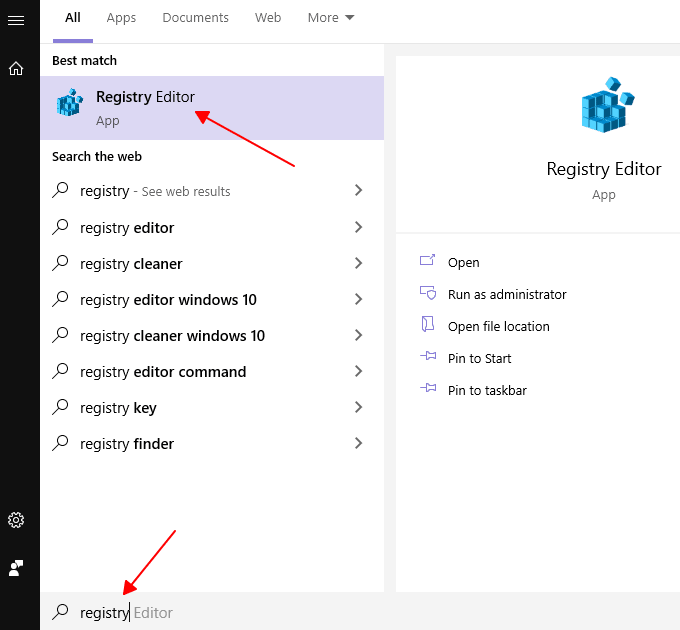Expand 'registry cleaner windows 10' chevron
Screen dimensions: 680x630
coord(358,335)
